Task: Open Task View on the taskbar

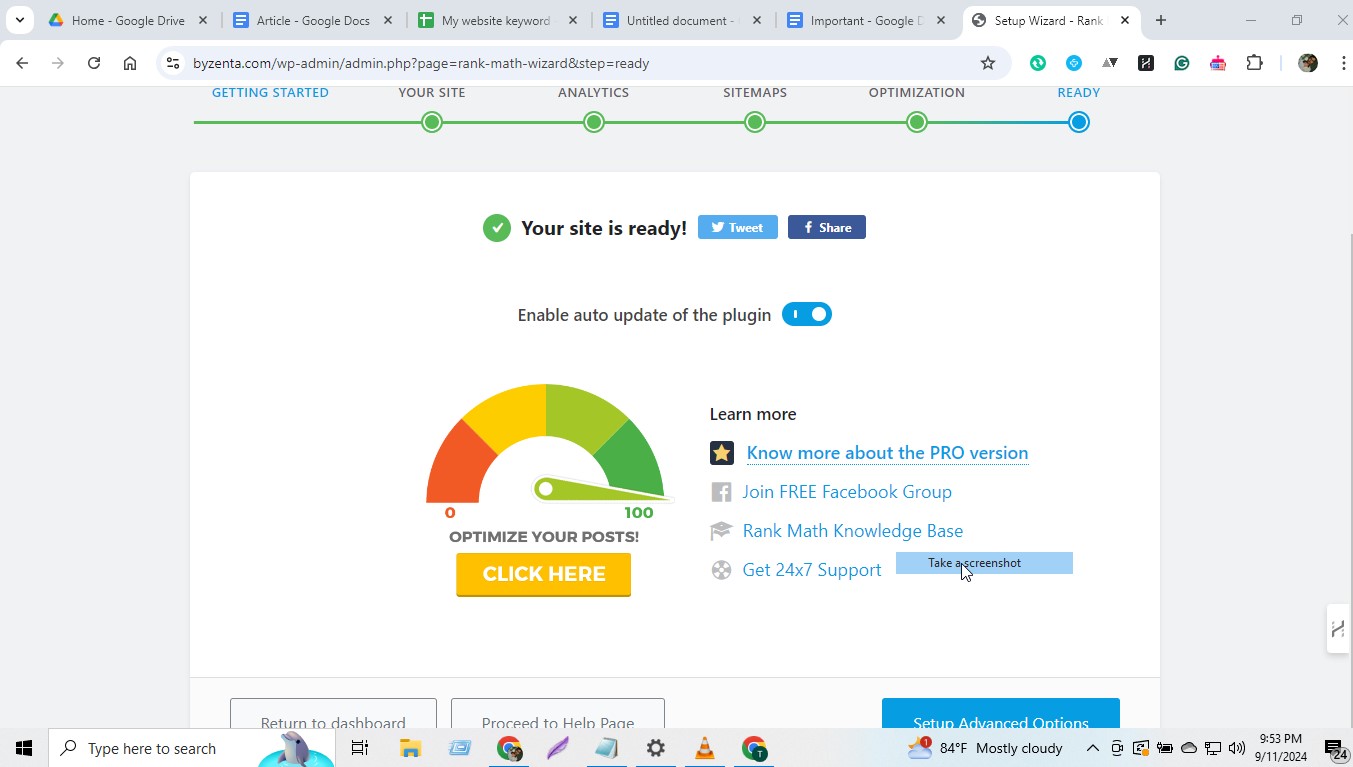Action: click(x=360, y=748)
